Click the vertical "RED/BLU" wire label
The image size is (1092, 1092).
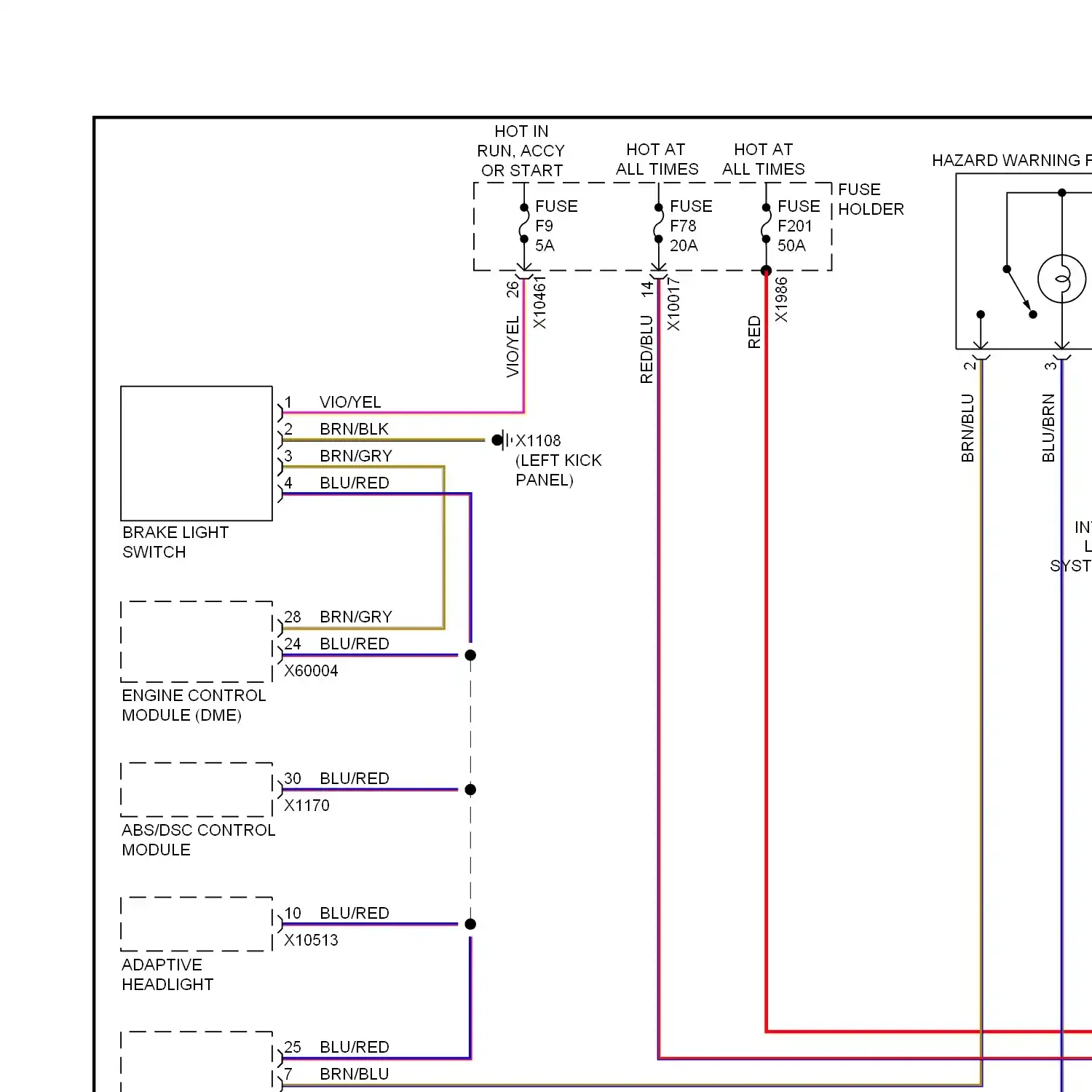(x=646, y=349)
